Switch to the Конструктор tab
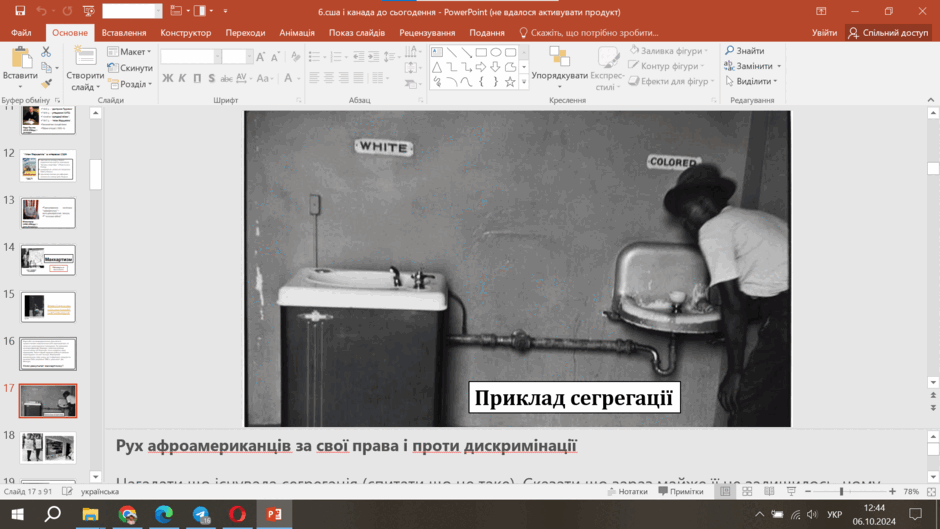 pos(186,32)
